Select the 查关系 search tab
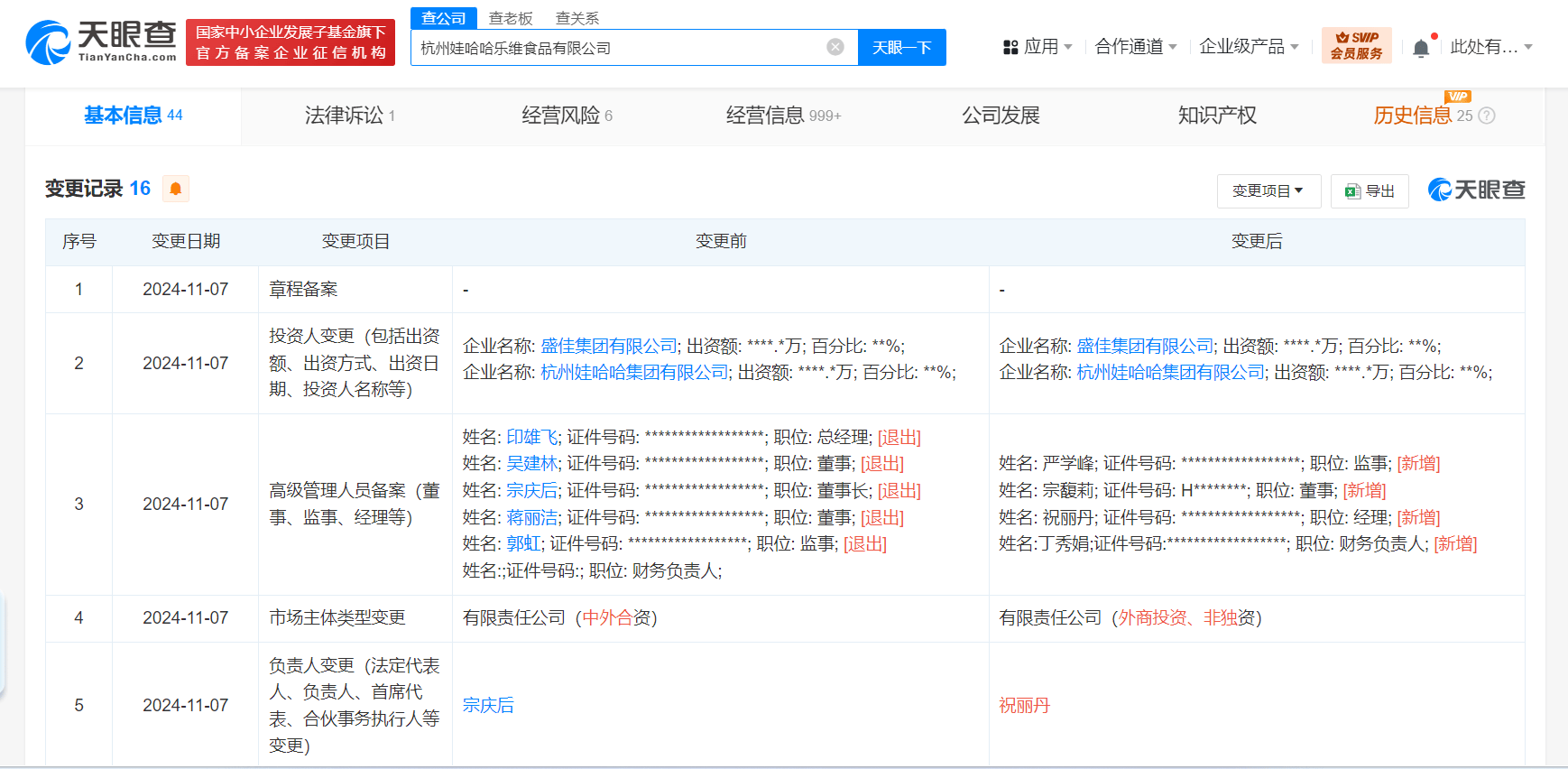1568x769 pixels. (577, 18)
